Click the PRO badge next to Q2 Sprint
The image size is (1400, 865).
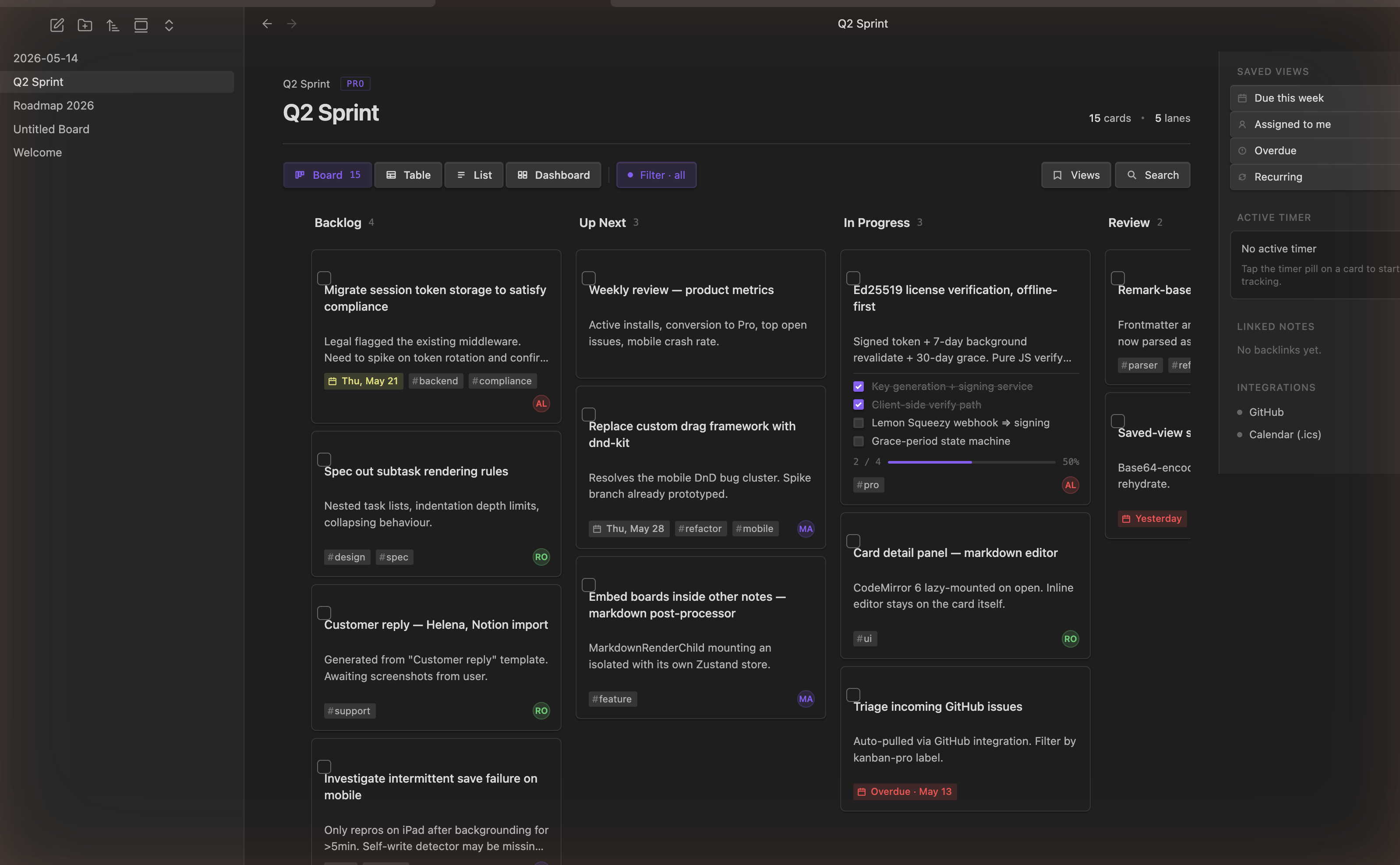pos(355,84)
